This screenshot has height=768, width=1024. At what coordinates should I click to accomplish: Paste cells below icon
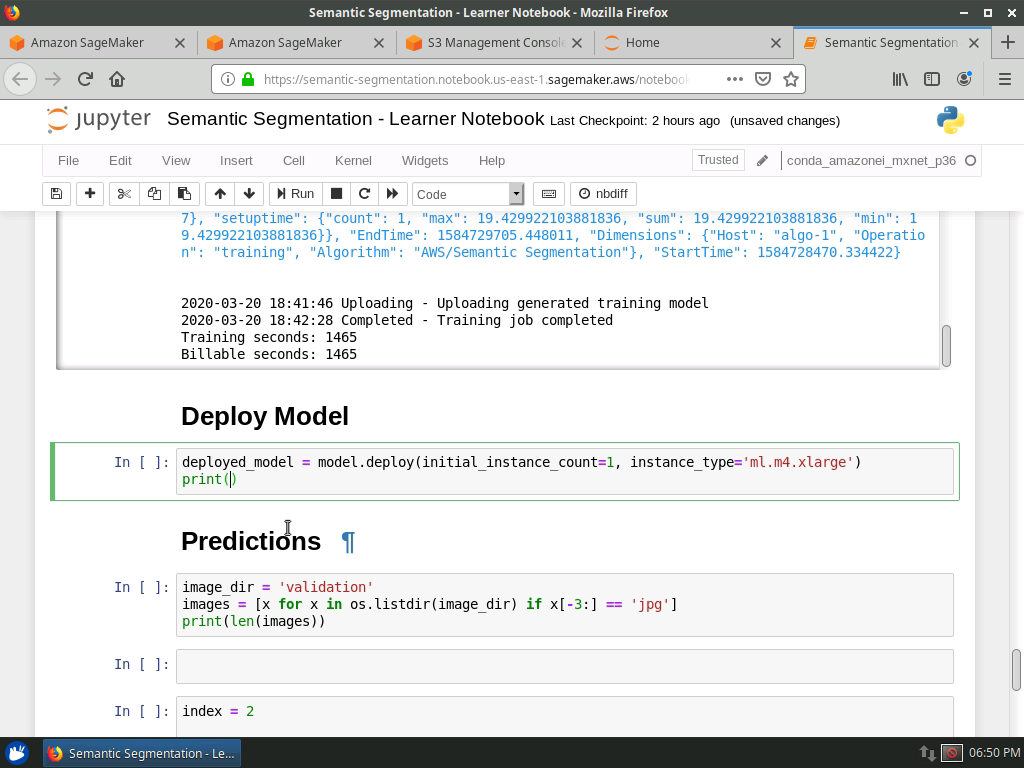(184, 194)
